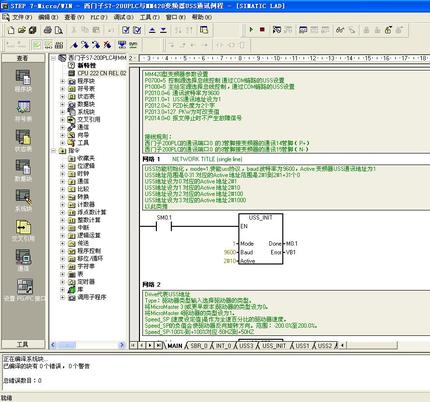Toggle the green POU comments icon

(x=37, y=45)
